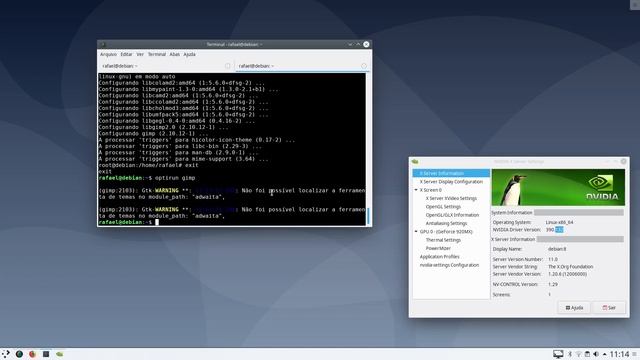Collapse the X Screen 0 tree node

(416, 190)
